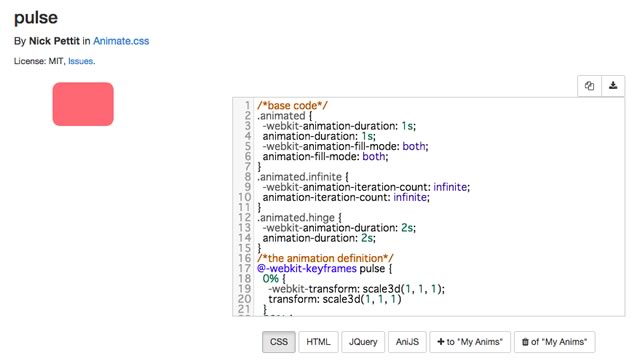Click the "/*base code*/" comment line
This screenshot has width=640, height=364.
pos(292,105)
